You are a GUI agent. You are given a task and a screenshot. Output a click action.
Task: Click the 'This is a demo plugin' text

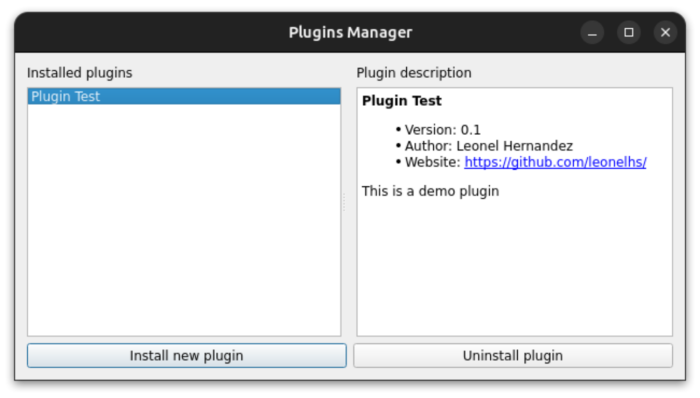click(x=430, y=191)
